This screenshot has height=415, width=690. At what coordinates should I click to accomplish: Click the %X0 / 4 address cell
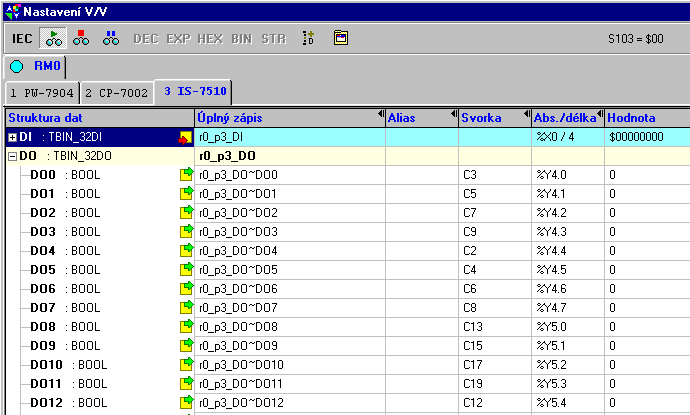(x=568, y=137)
